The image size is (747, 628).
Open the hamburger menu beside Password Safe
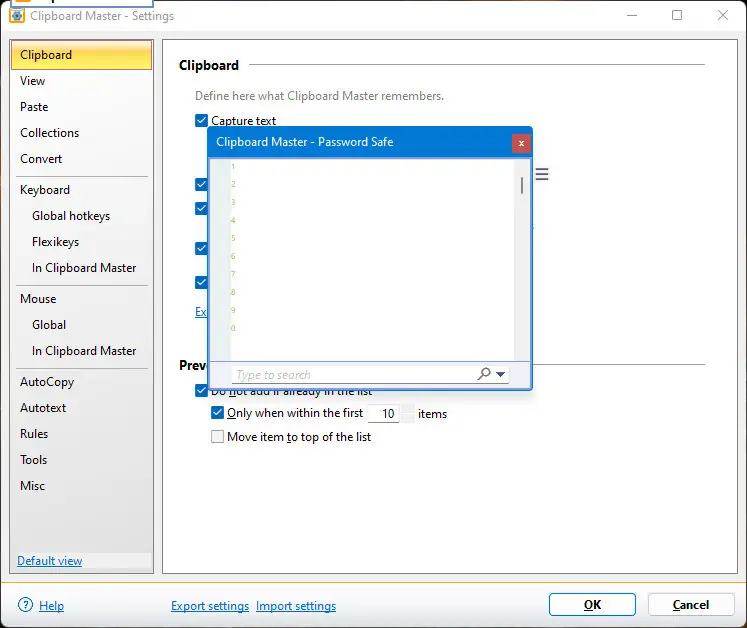pyautogui.click(x=542, y=174)
